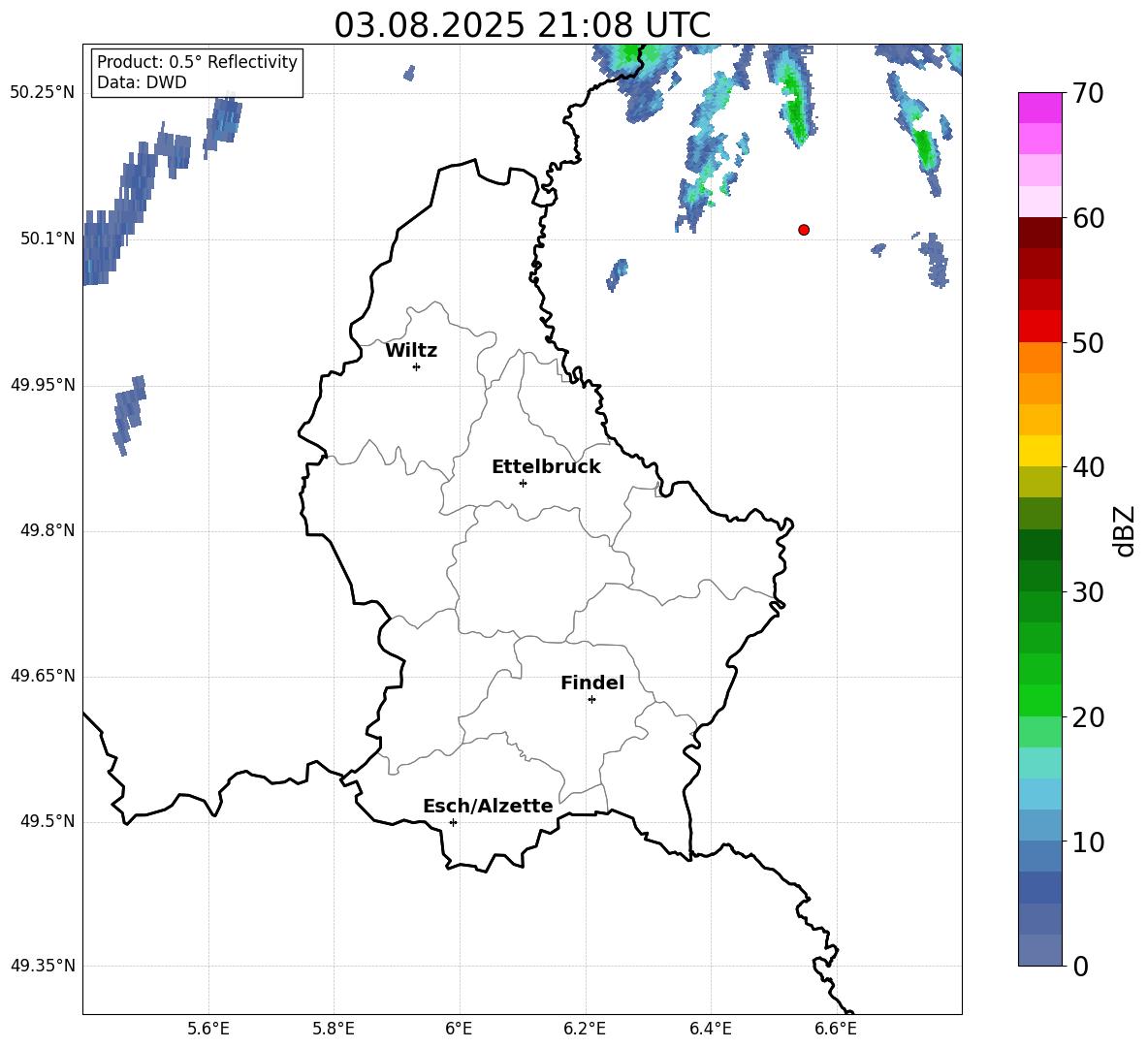Screen dimensions: 1148x1048
Task: Click the dark red colorbar segment below 60
Action: [x=1039, y=233]
